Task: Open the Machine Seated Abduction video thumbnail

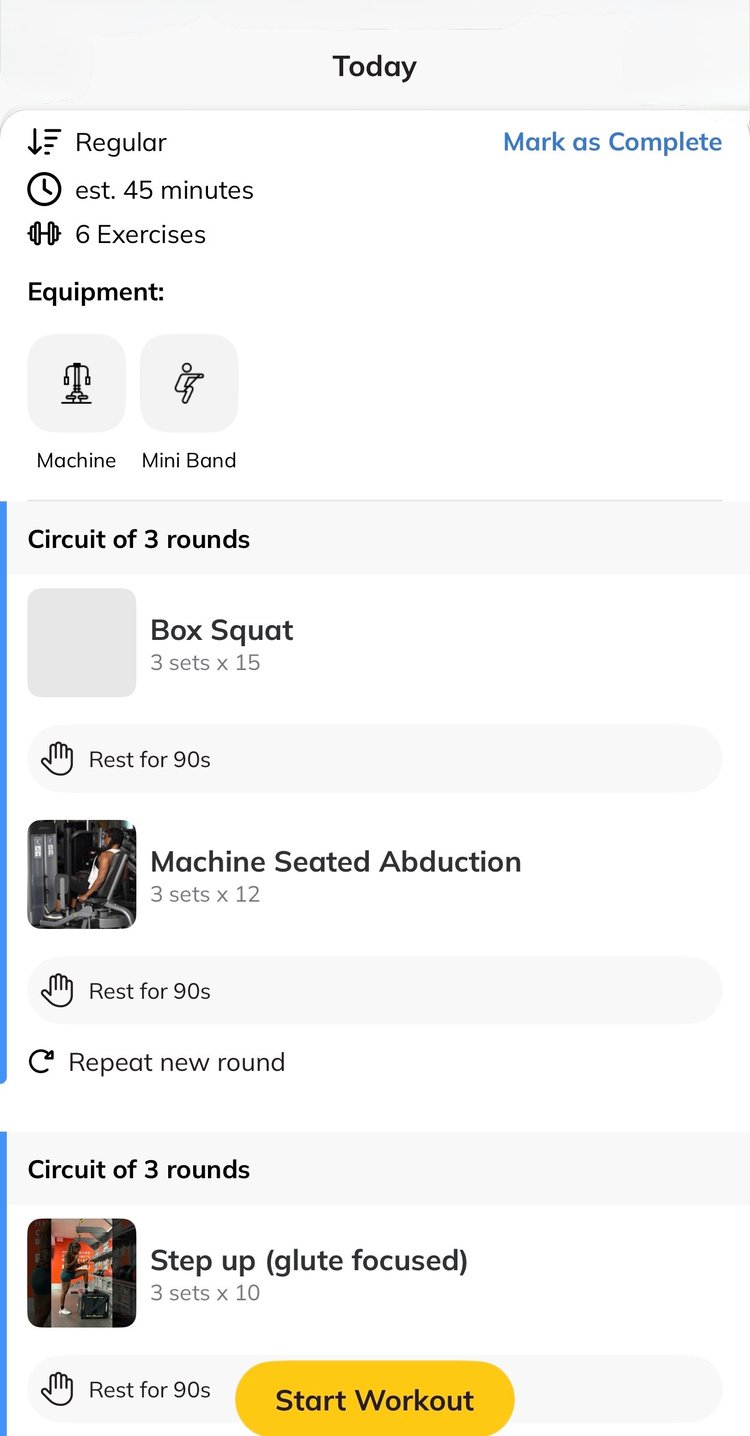Action: (x=82, y=874)
